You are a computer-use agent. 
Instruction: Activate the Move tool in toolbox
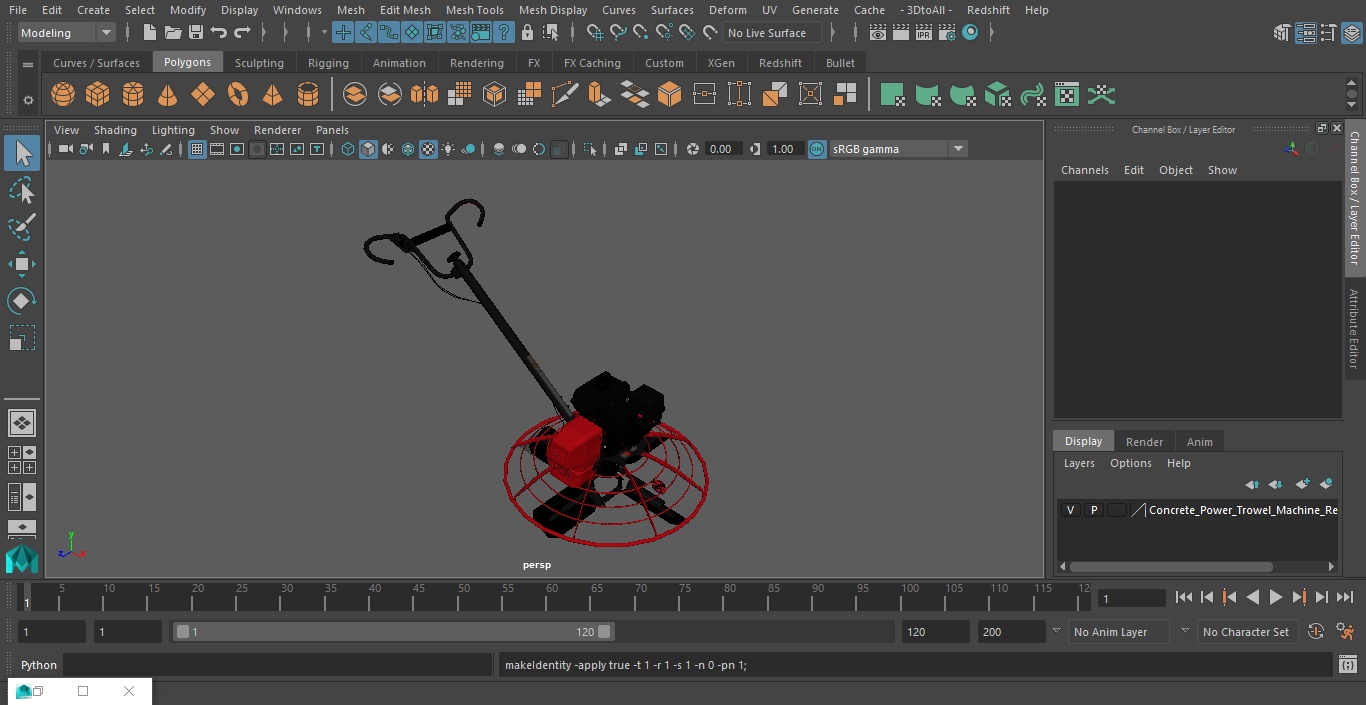click(22, 264)
